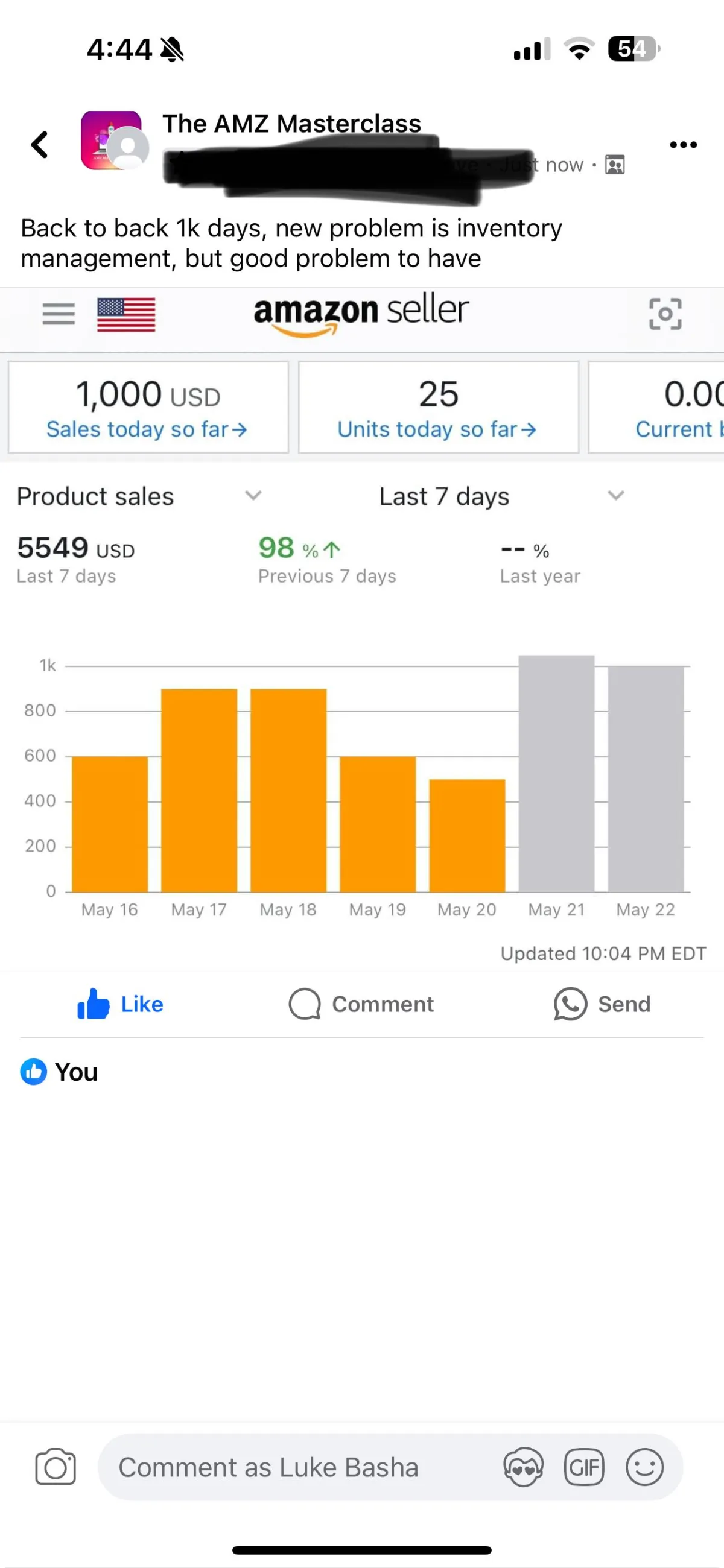This screenshot has width=724, height=1568.
Task: Tap the US flag marketplace icon
Action: pyautogui.click(x=126, y=314)
